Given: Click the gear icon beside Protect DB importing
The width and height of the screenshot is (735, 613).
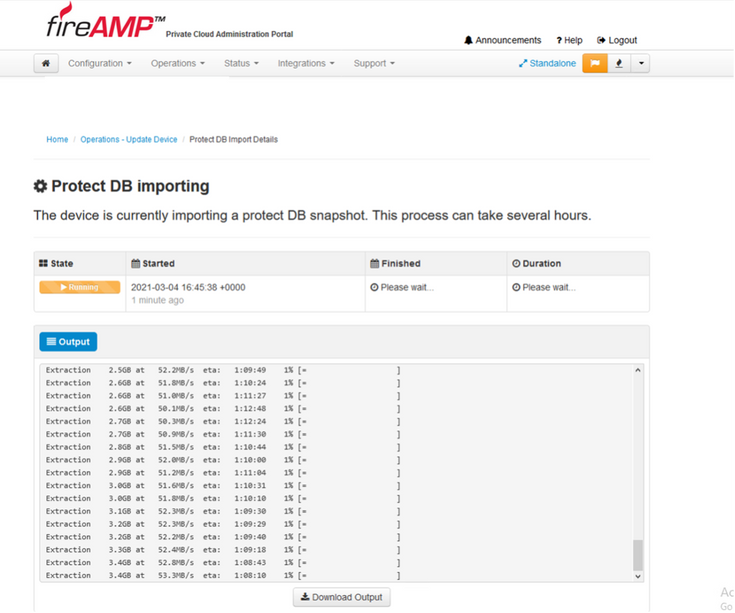Looking at the screenshot, I should pyautogui.click(x=40, y=186).
